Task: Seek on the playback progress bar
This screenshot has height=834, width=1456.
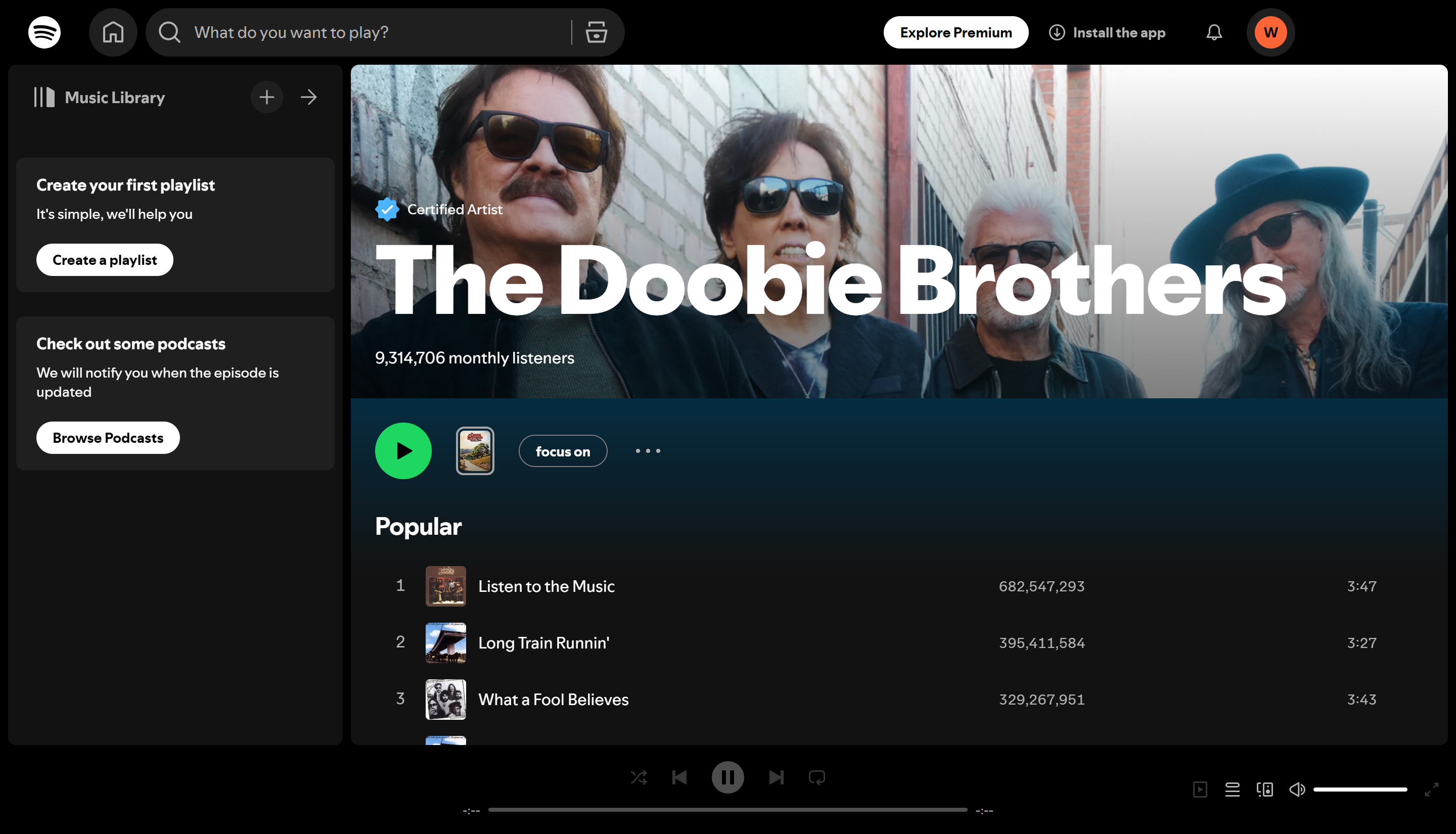Action: tap(727, 810)
